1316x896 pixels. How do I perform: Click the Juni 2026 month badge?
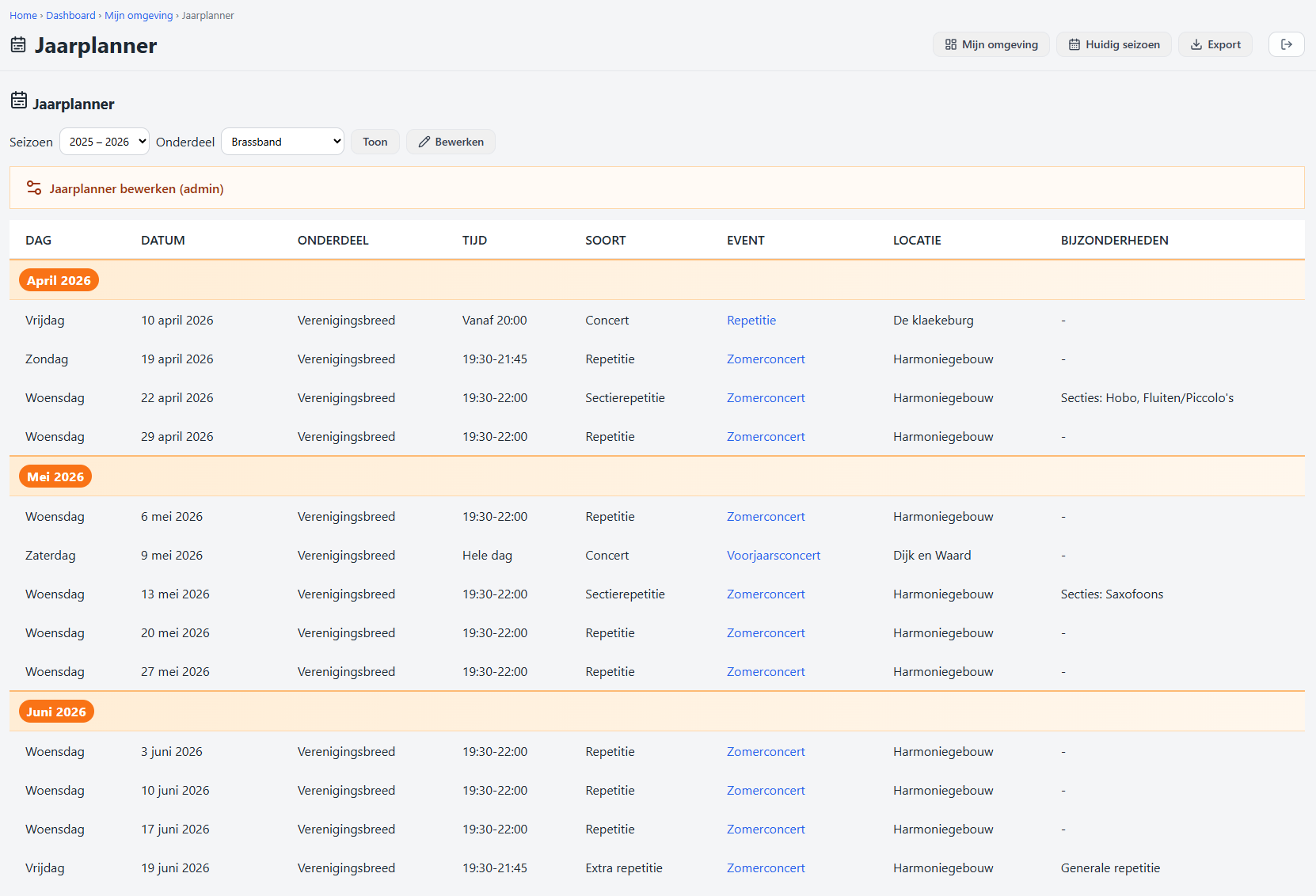coord(56,712)
